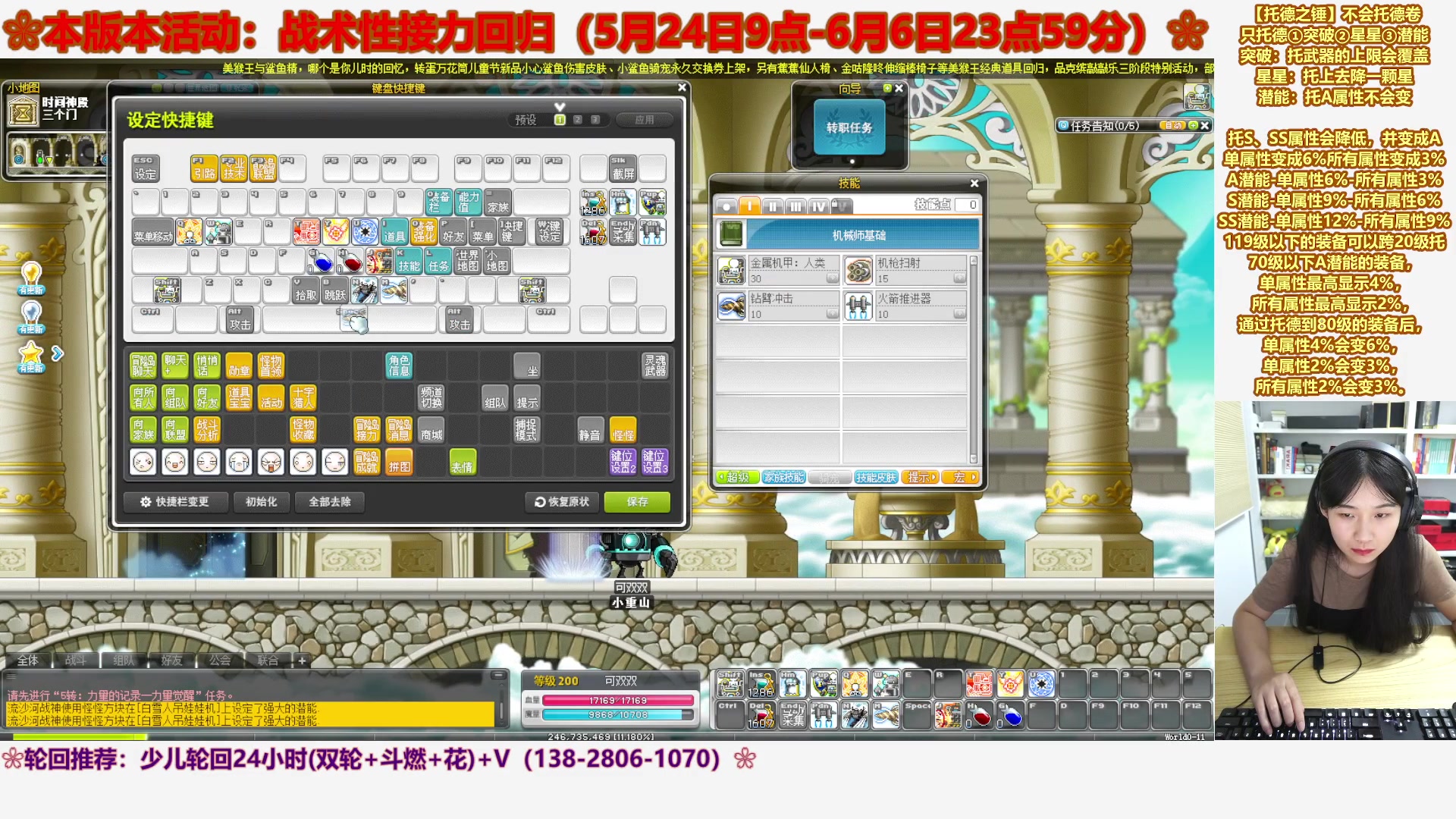Select key preset 1

point(560,120)
